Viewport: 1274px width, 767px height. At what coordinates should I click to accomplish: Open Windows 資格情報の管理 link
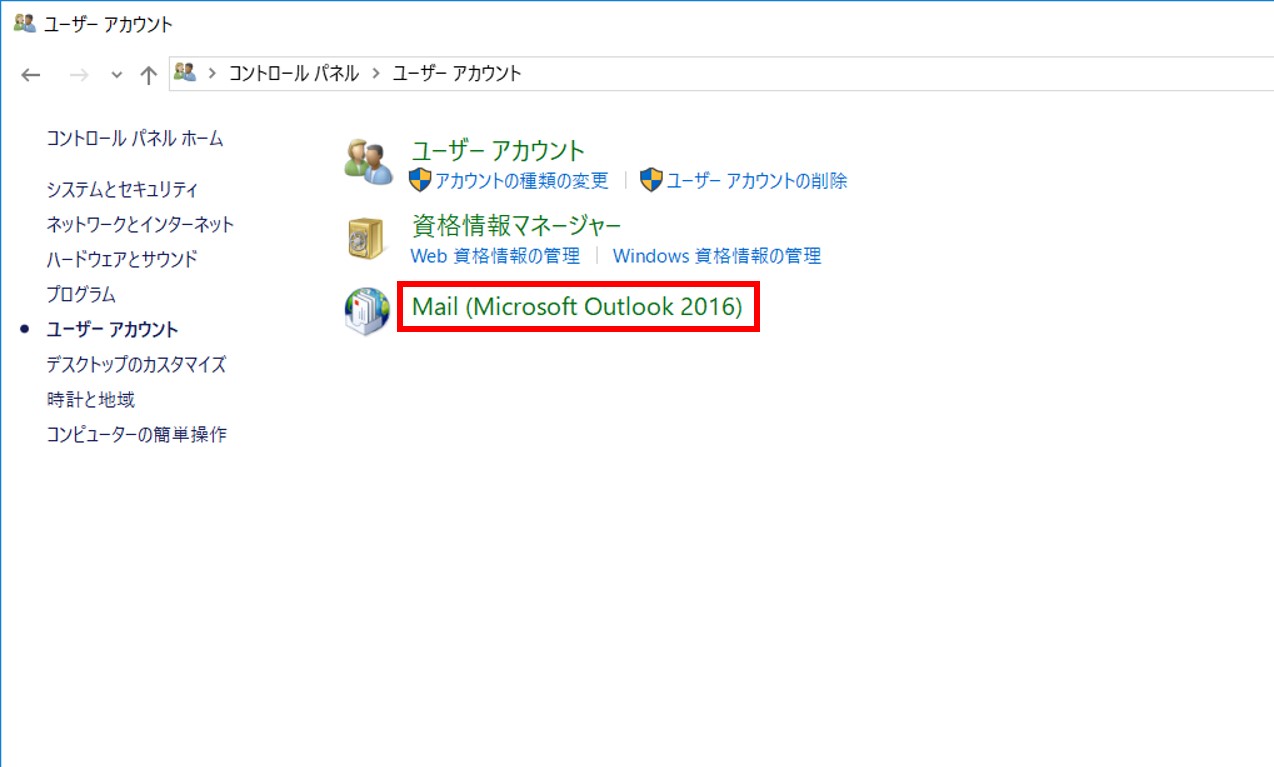(x=717, y=256)
